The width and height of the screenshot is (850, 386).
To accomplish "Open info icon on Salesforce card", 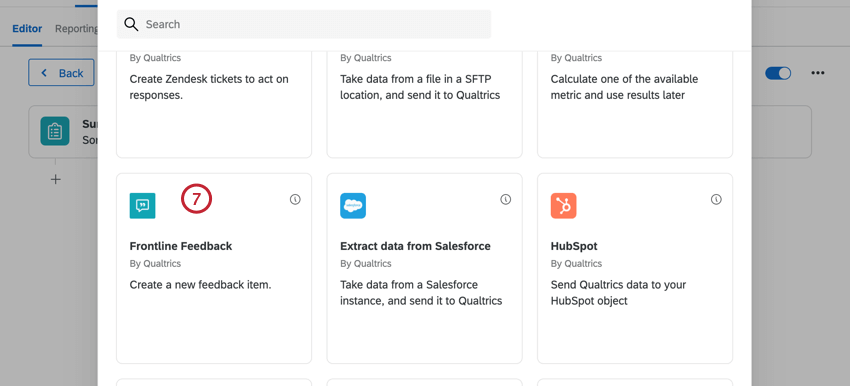I will 505,200.
